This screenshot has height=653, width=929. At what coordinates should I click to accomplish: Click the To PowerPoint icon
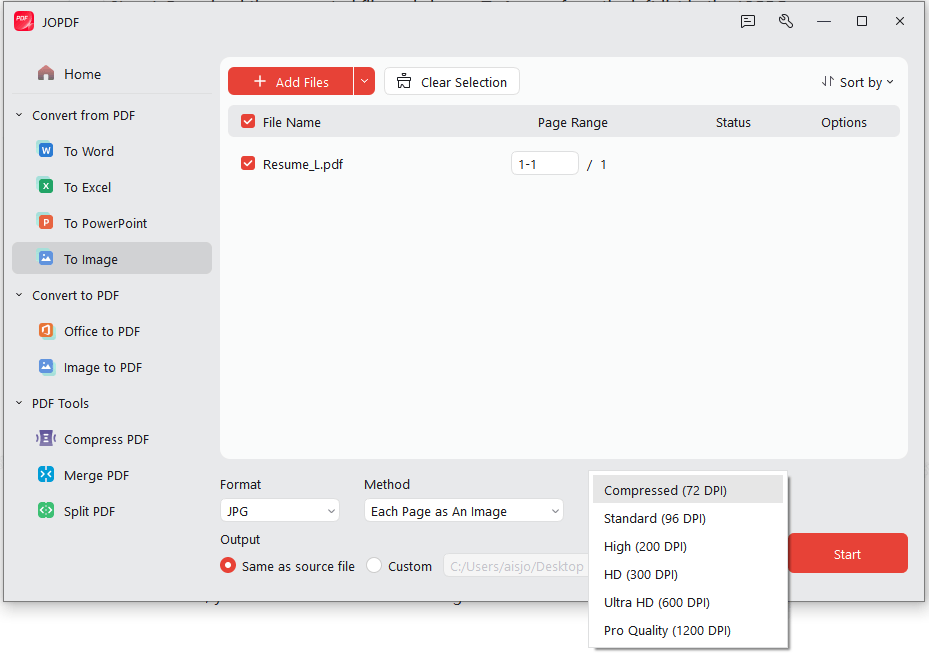[46, 223]
